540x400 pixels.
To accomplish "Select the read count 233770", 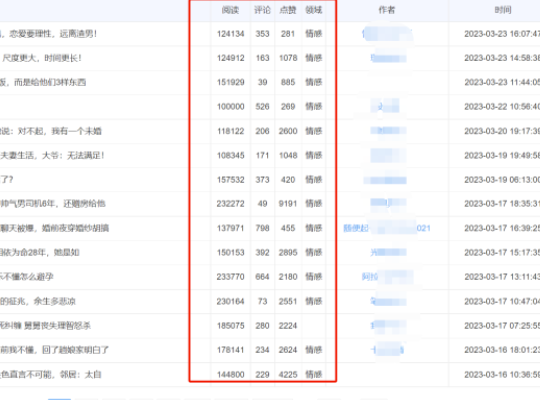I will tap(230, 277).
